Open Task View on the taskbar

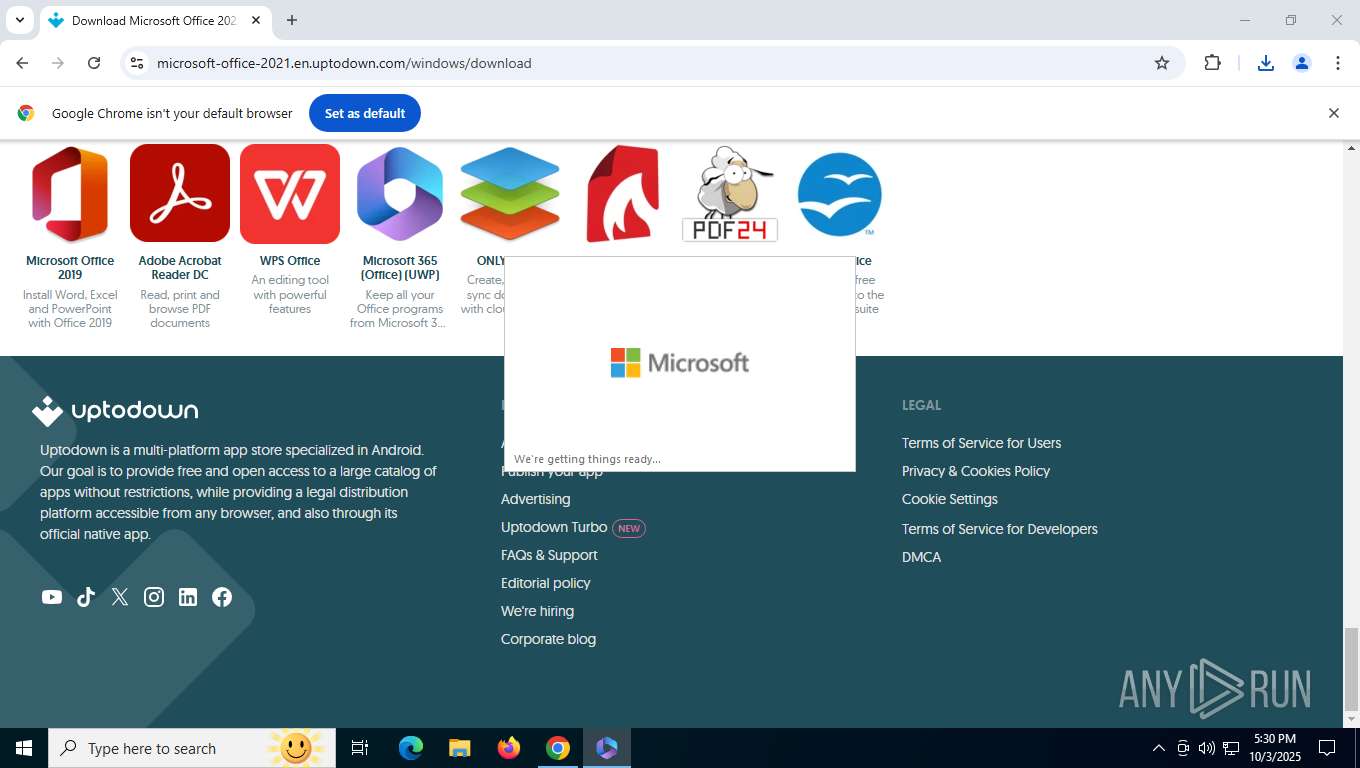click(360, 748)
